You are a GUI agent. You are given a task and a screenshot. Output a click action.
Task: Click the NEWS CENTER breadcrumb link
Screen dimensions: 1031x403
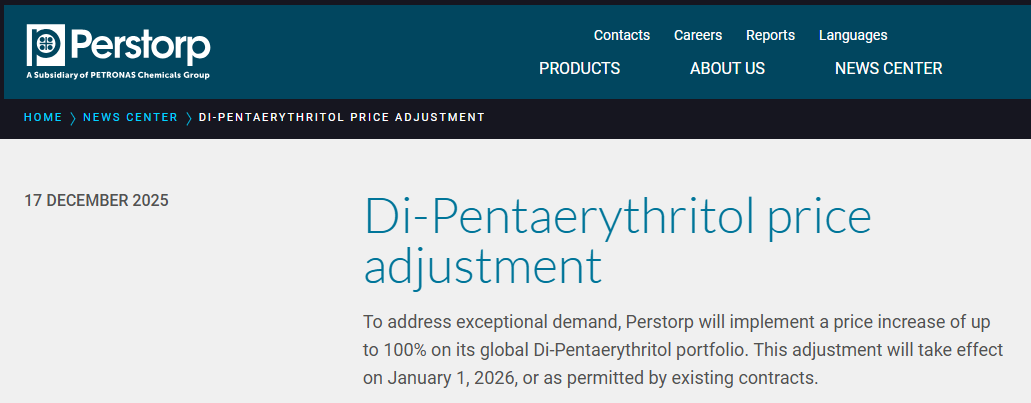(130, 118)
